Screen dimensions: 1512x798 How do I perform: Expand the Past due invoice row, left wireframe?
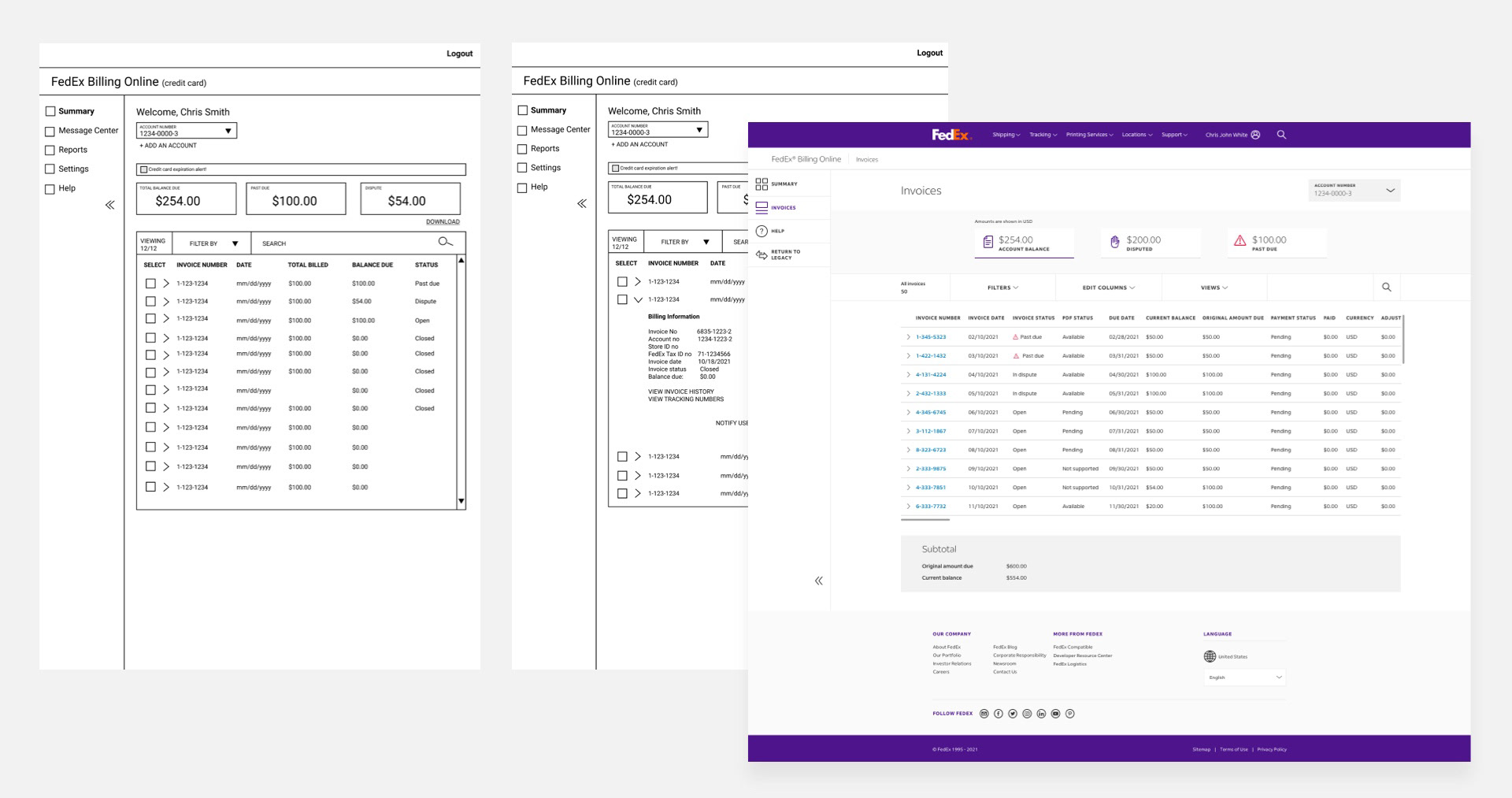[x=166, y=284]
